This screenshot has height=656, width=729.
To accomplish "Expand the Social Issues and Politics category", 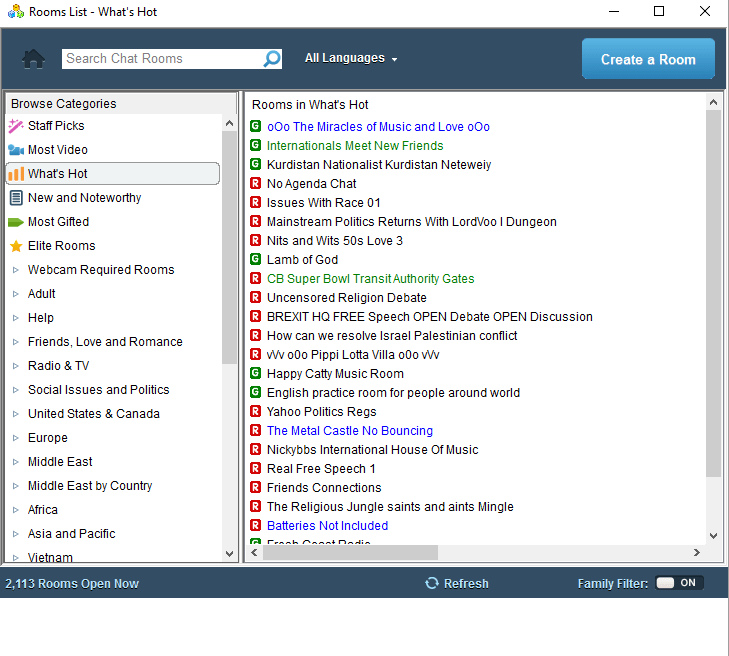I will (x=16, y=390).
